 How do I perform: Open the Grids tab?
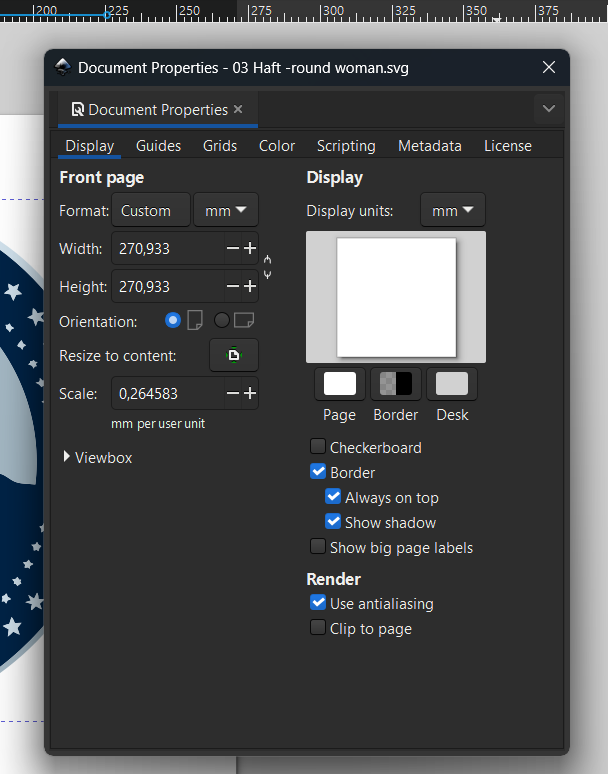click(220, 146)
